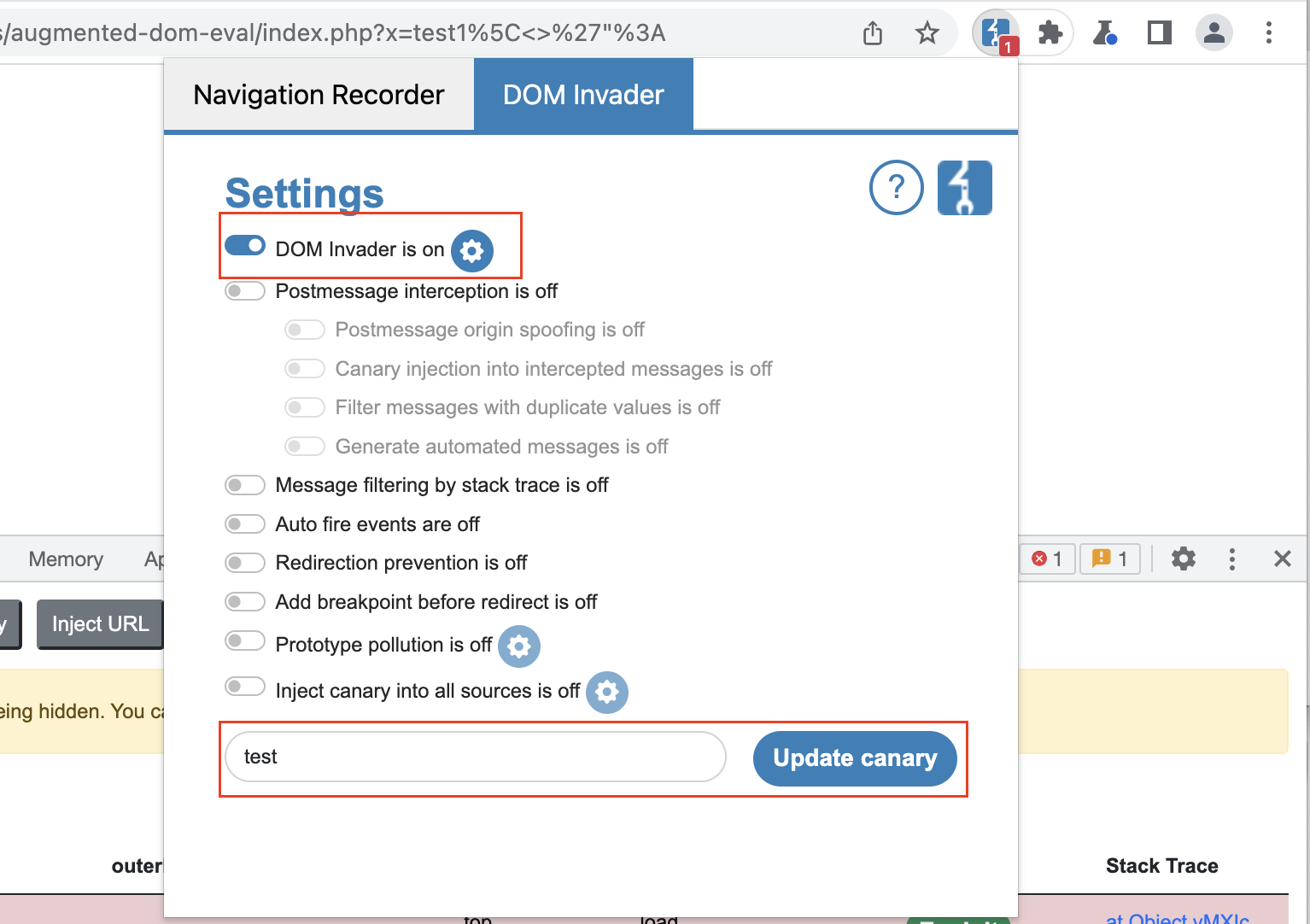Enable Postmessage interception toggle
This screenshot has width=1310, height=924.
(245, 291)
